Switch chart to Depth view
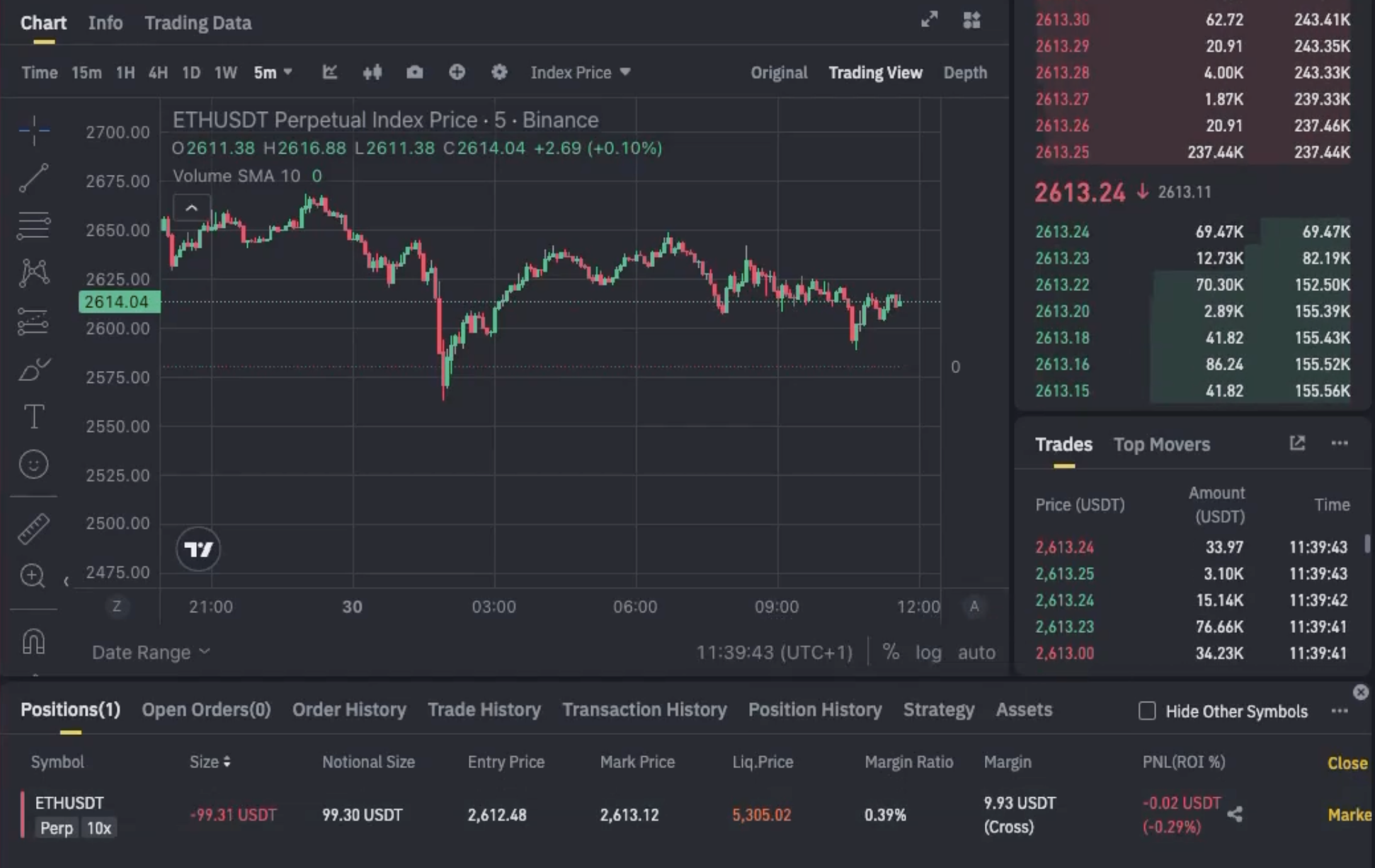 click(x=964, y=72)
